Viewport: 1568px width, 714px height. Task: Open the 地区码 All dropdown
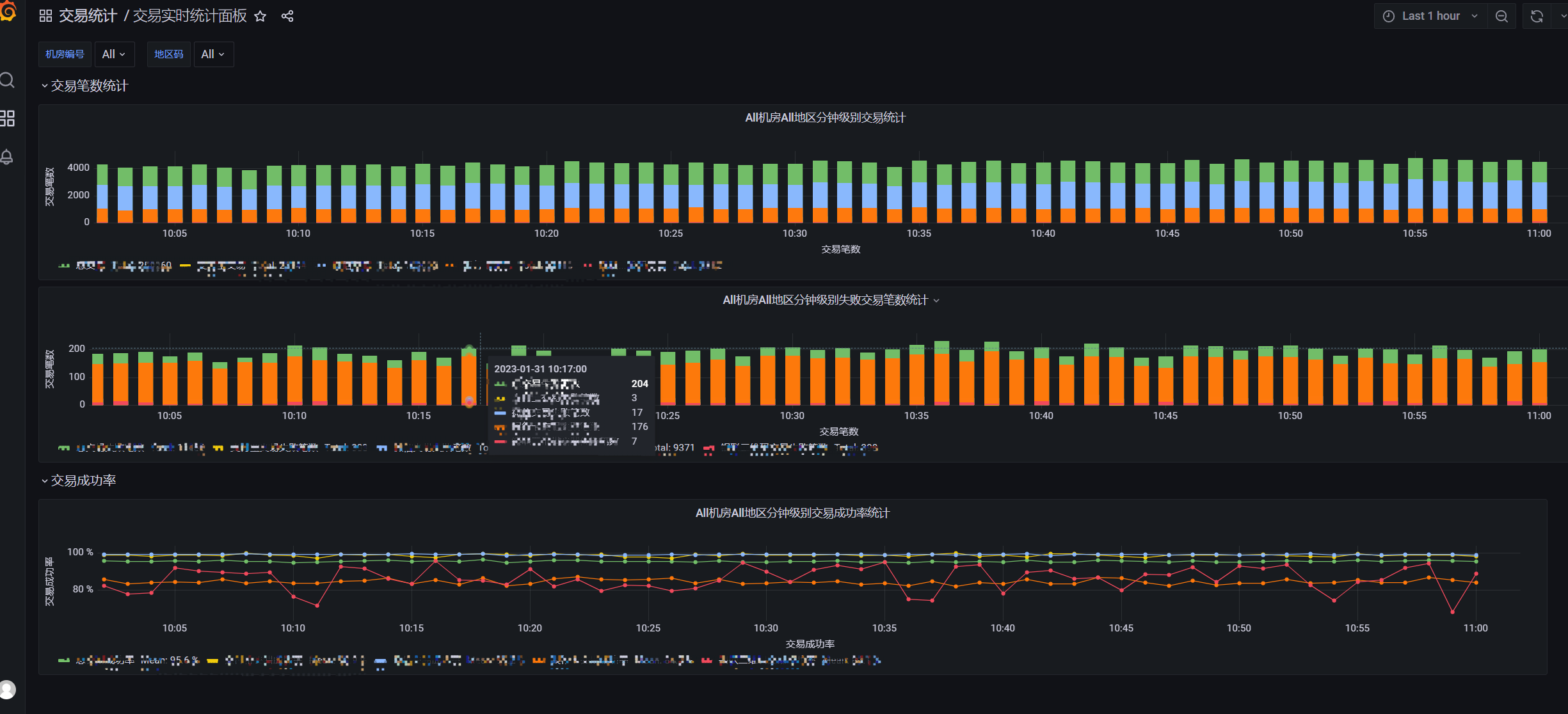click(214, 54)
